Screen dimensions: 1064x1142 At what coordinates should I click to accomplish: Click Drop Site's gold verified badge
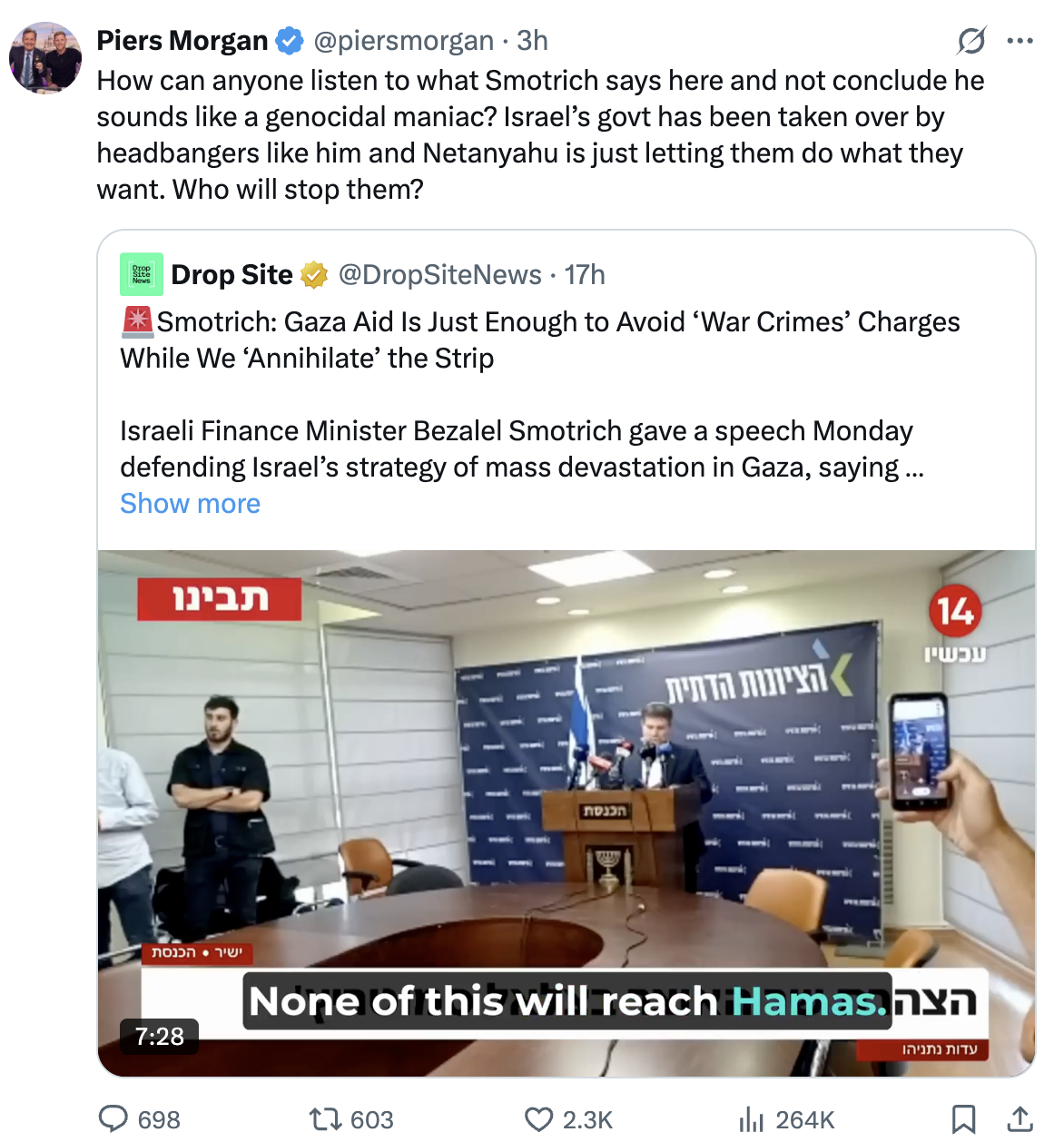314,274
